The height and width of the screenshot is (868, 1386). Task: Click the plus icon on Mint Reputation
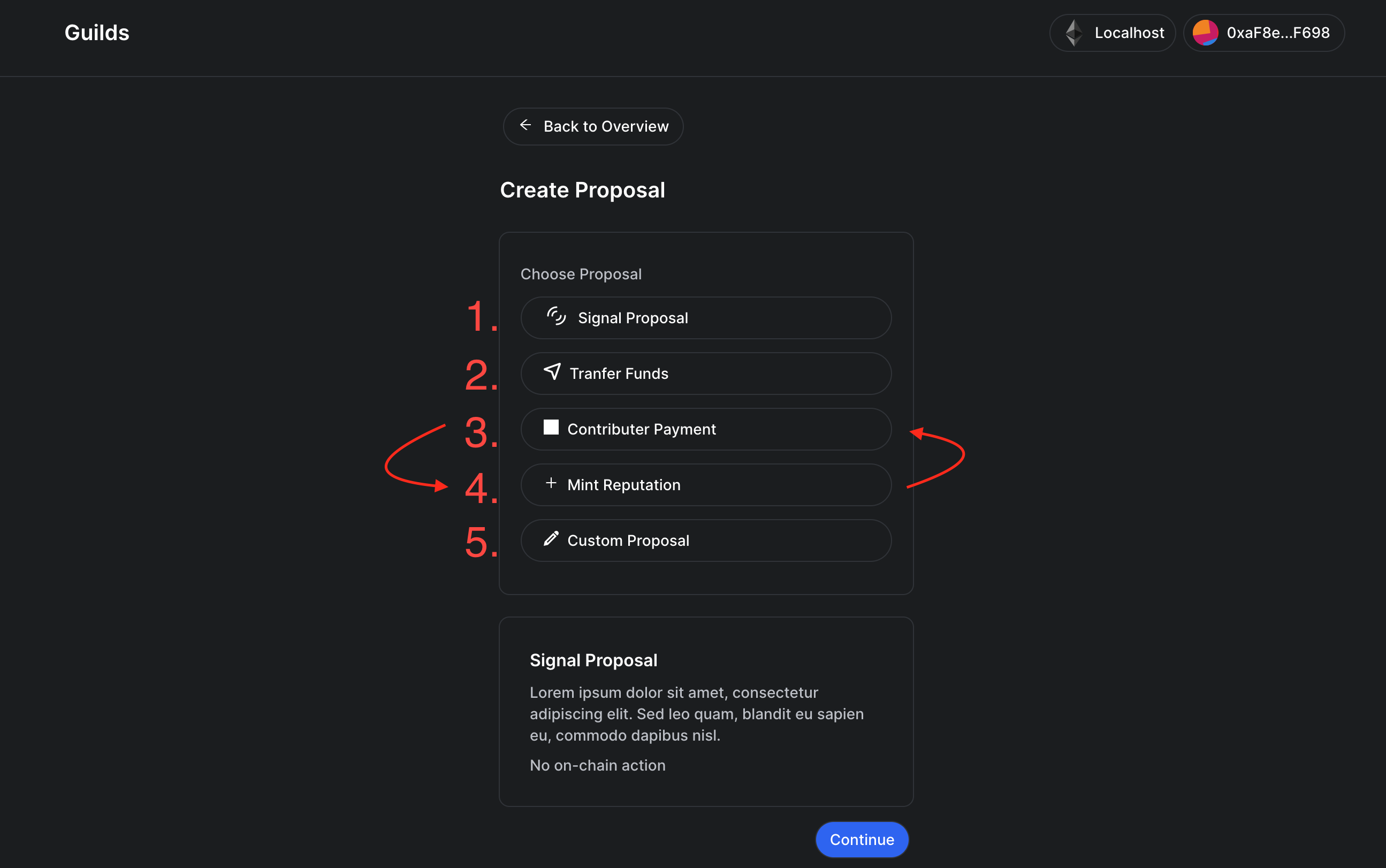[551, 484]
